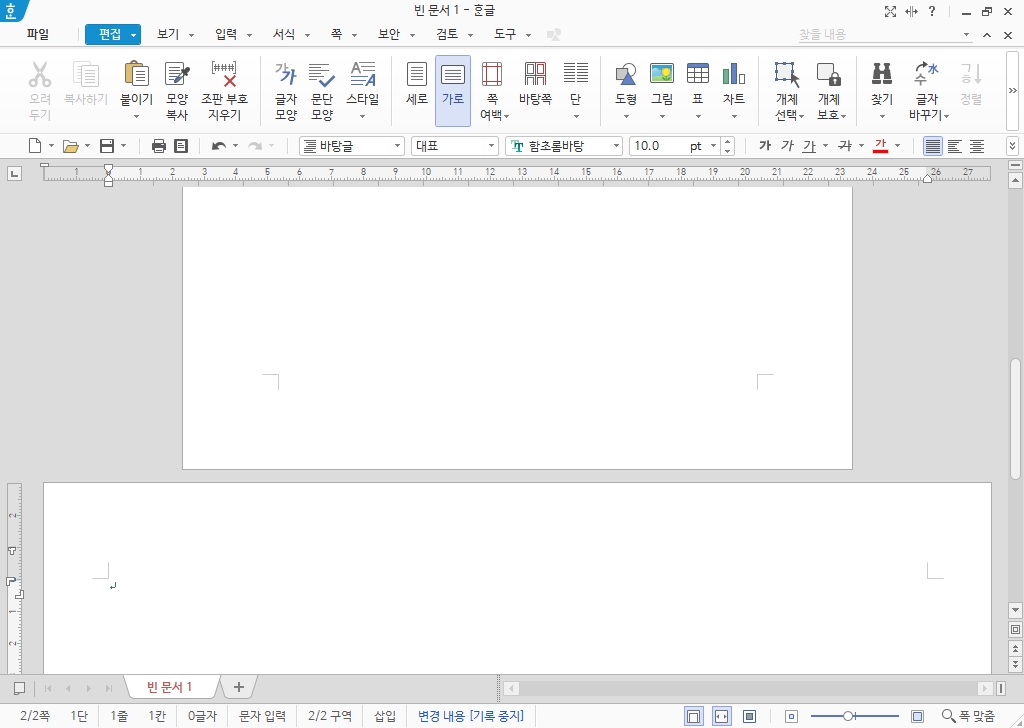Open 문단 모양 paragraph format
Image resolution: width=1024 pixels, height=728 pixels.
322,90
